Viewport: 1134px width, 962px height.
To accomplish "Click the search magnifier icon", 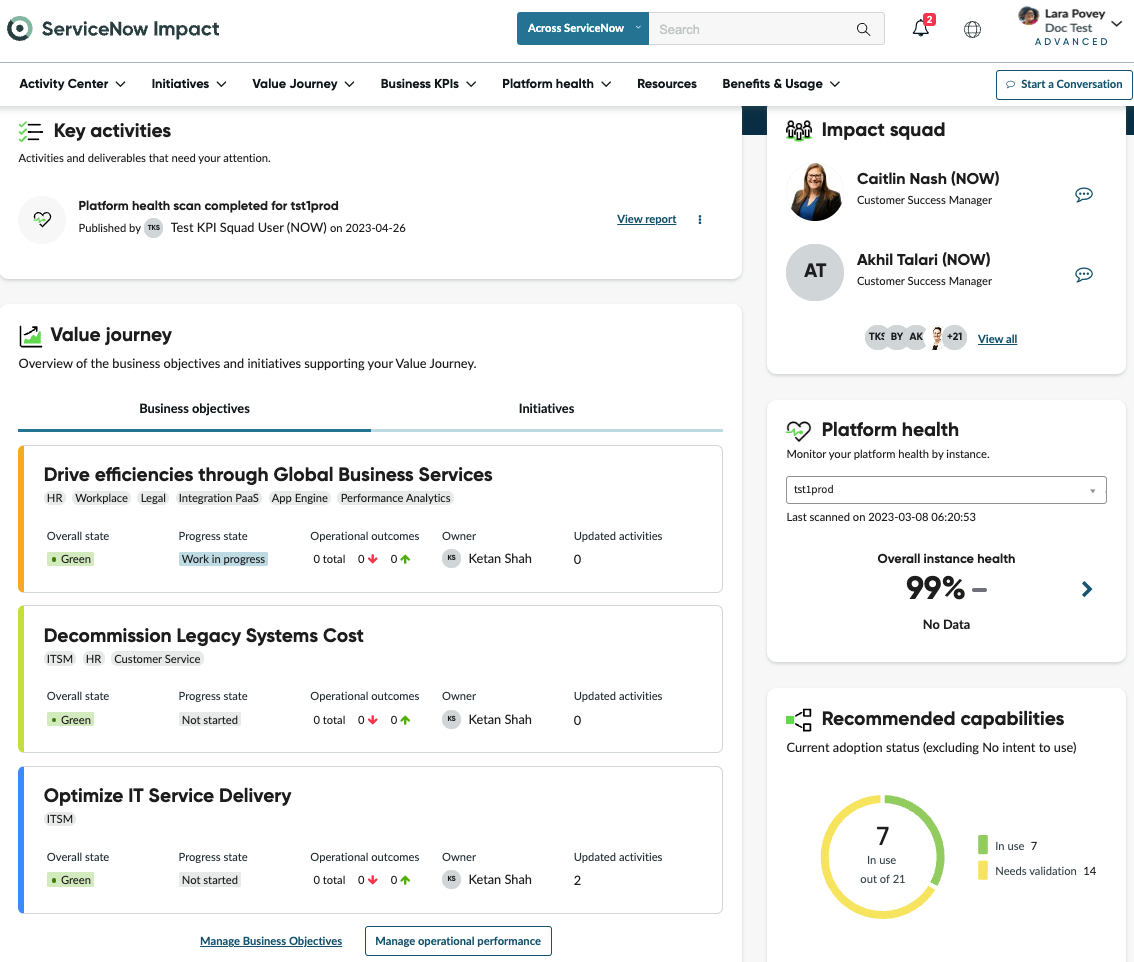I will 863,29.
